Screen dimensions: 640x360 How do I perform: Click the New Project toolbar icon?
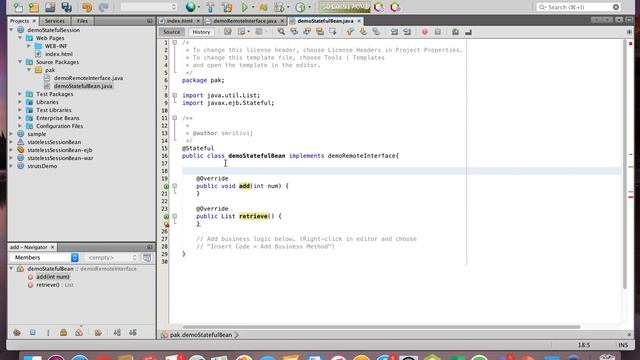(34, 7)
